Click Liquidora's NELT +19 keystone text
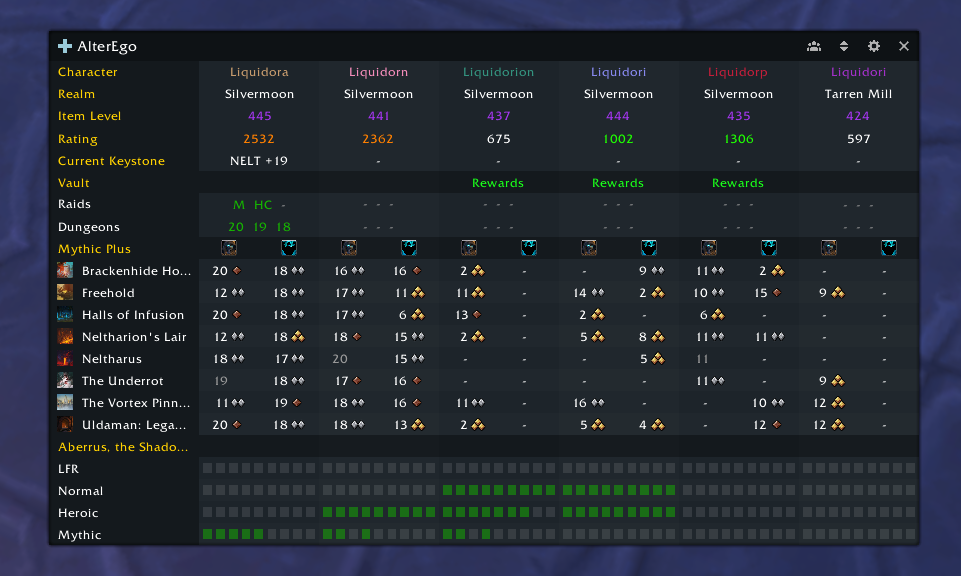Image resolution: width=961 pixels, height=576 pixels. [x=258, y=160]
